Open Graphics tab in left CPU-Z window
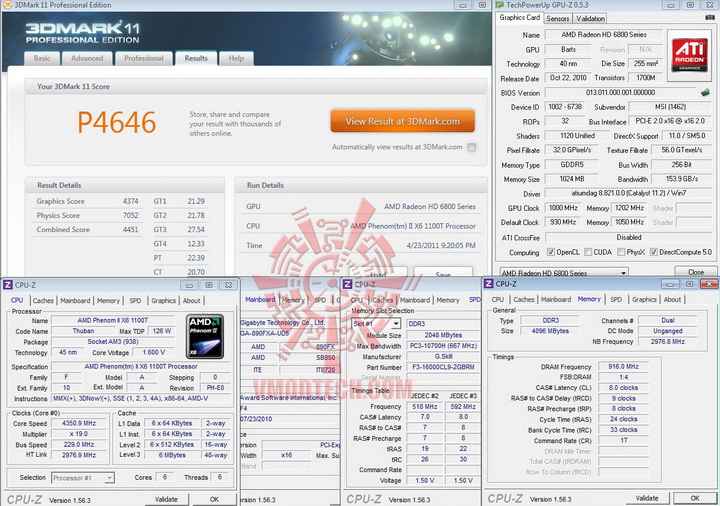 [163, 301]
